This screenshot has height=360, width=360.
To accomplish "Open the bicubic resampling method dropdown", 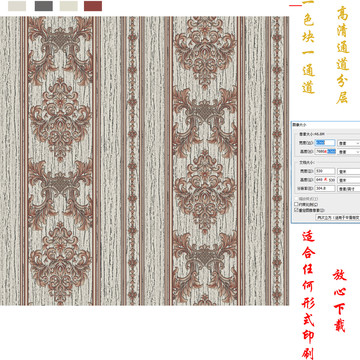I will tap(338, 217).
